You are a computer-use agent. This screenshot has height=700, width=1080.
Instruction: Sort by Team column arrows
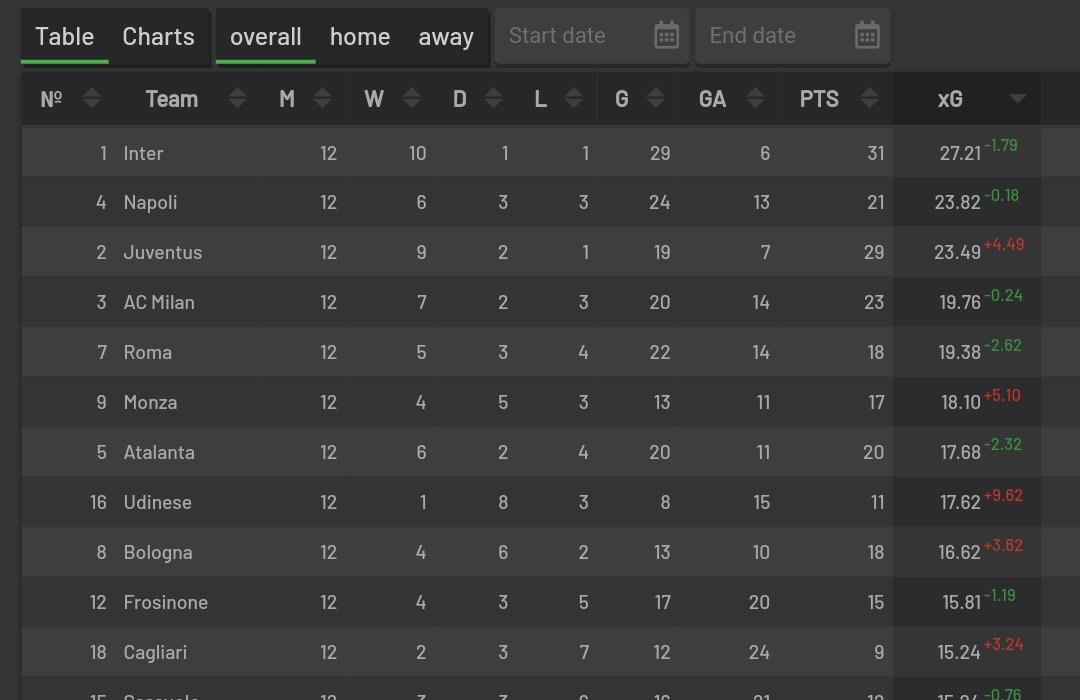pyautogui.click(x=238, y=99)
